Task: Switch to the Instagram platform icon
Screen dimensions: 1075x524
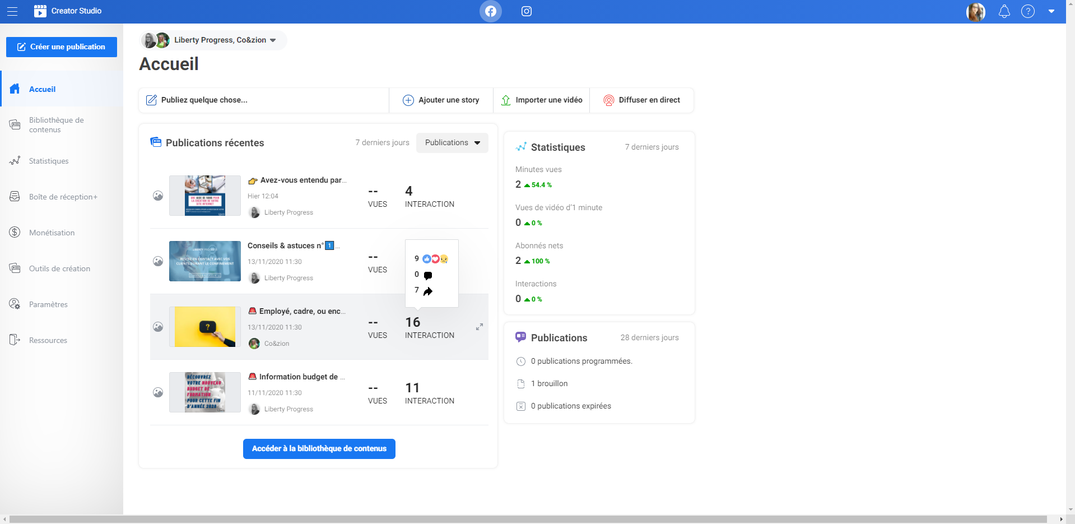Action: 526,12
